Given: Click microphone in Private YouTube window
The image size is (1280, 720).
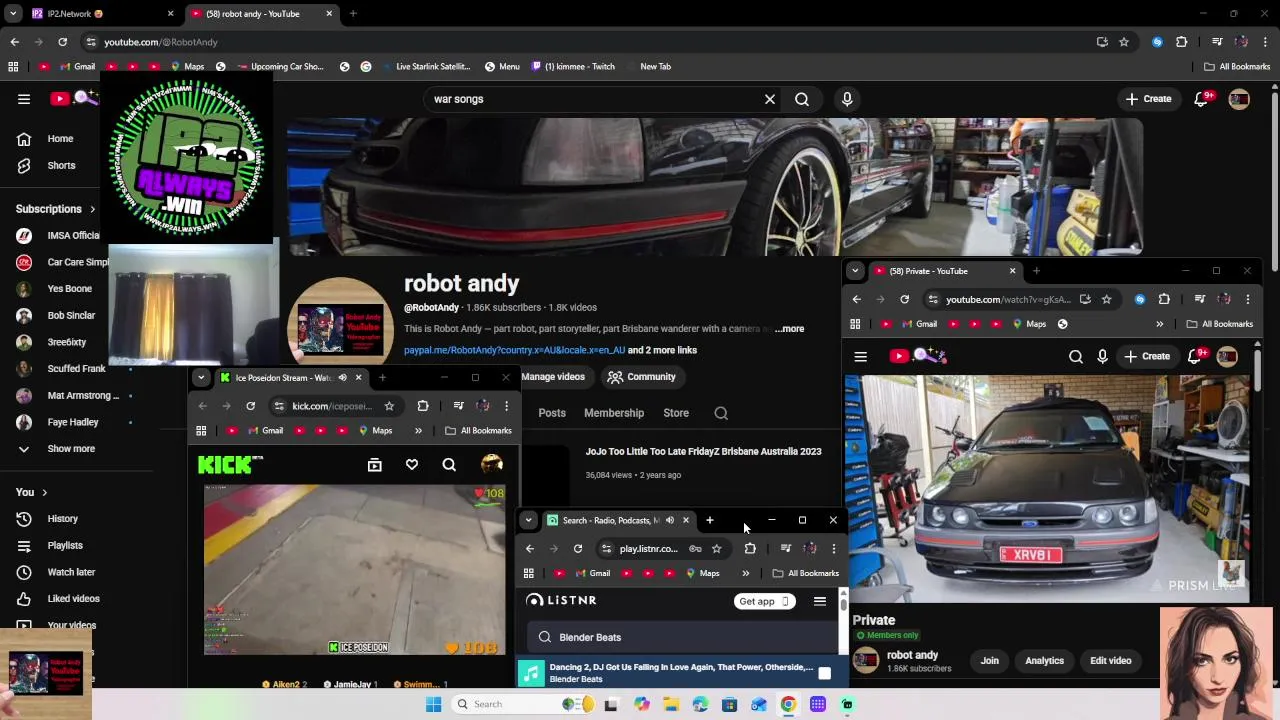Looking at the screenshot, I should pos(1102,356).
